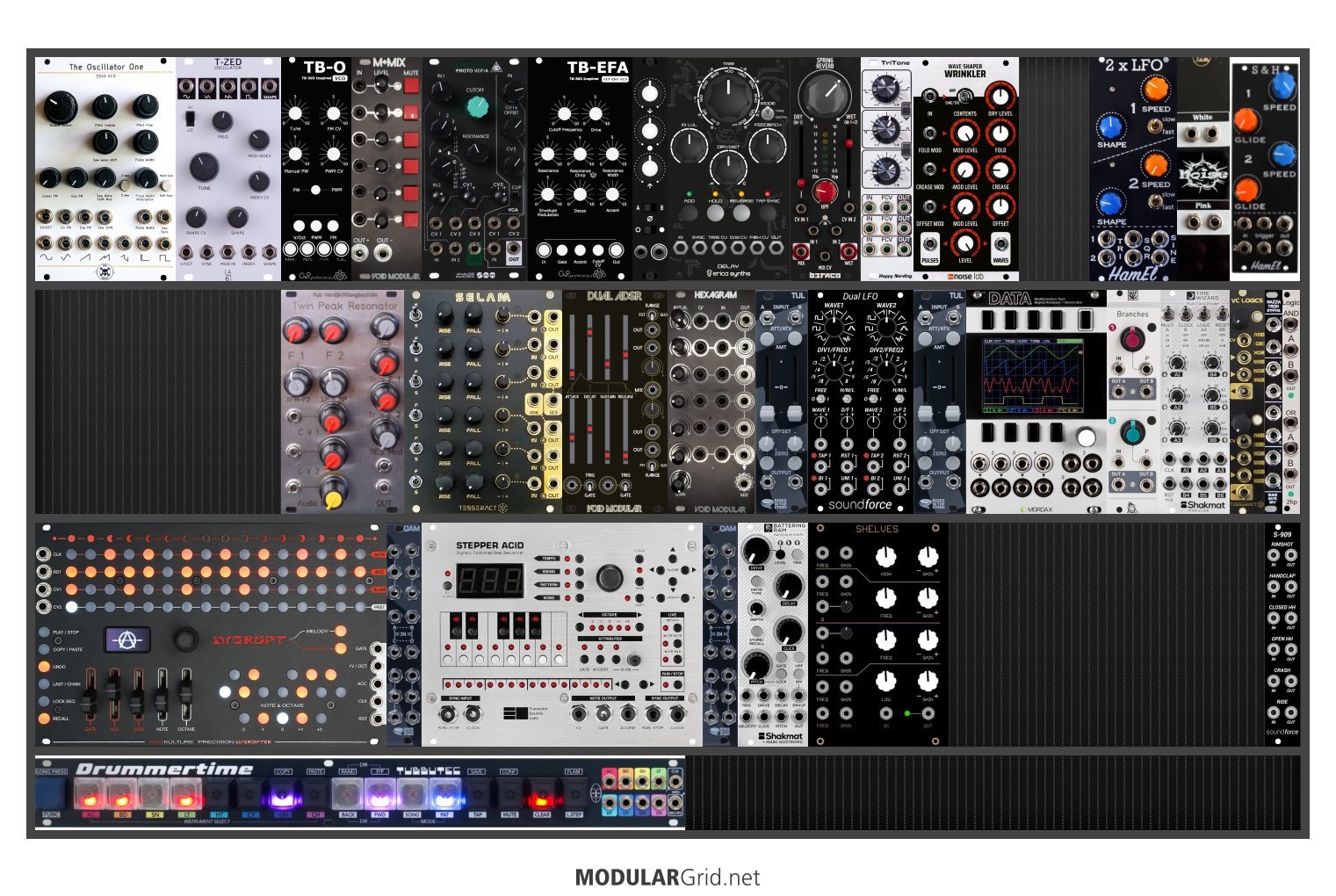
Task: Click the WAVE2 knob on Dual LFO
Action: pyautogui.click(x=886, y=326)
